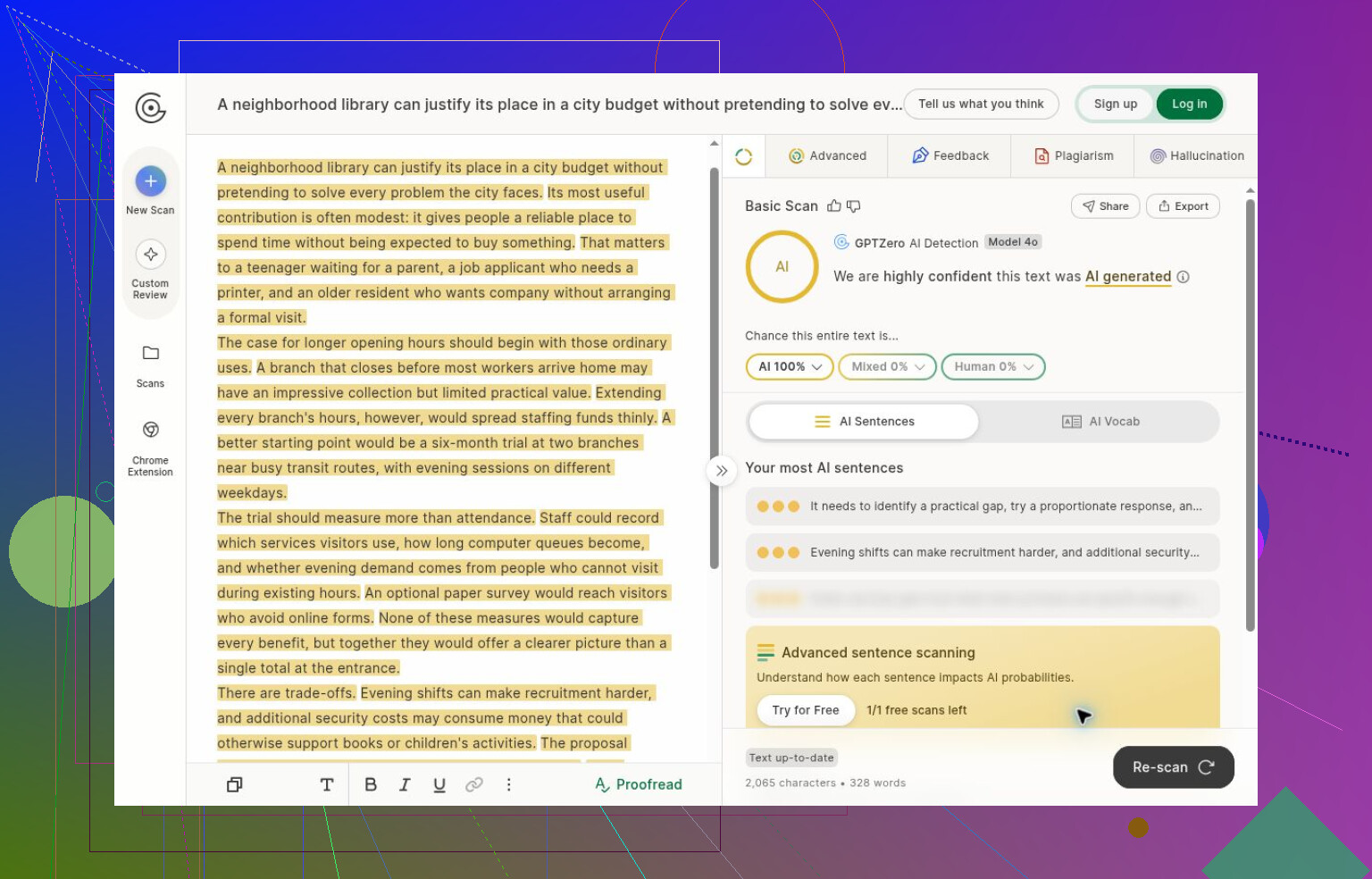The height and width of the screenshot is (879, 1372).
Task: Click the info icon next to AI generated
Action: pyautogui.click(x=1183, y=277)
